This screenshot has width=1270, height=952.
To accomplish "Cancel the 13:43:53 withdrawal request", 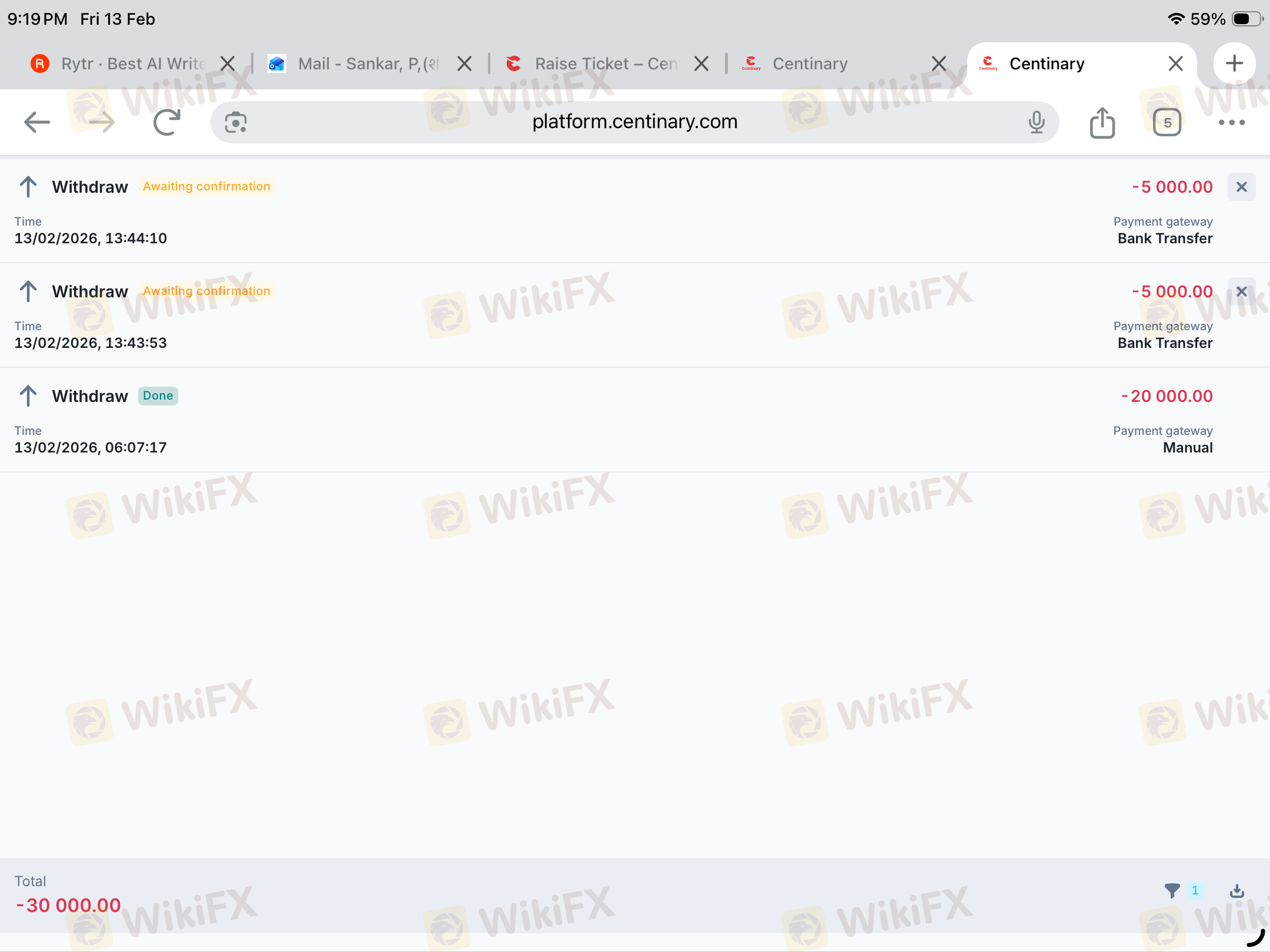I will [1241, 291].
